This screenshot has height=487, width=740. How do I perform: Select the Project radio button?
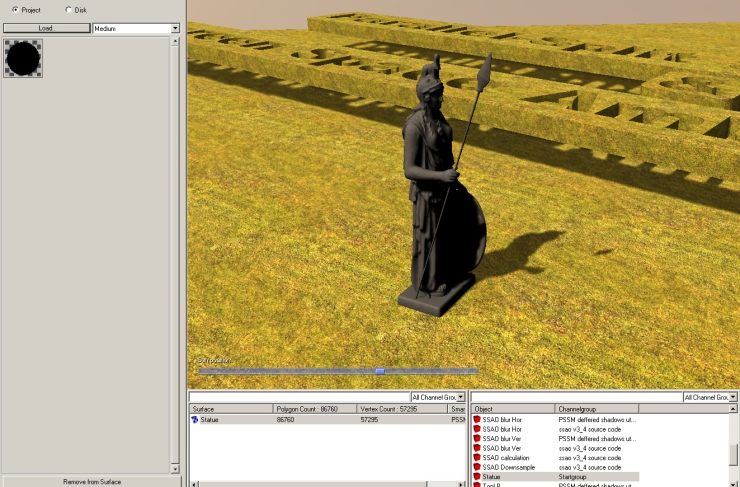click(x=16, y=9)
